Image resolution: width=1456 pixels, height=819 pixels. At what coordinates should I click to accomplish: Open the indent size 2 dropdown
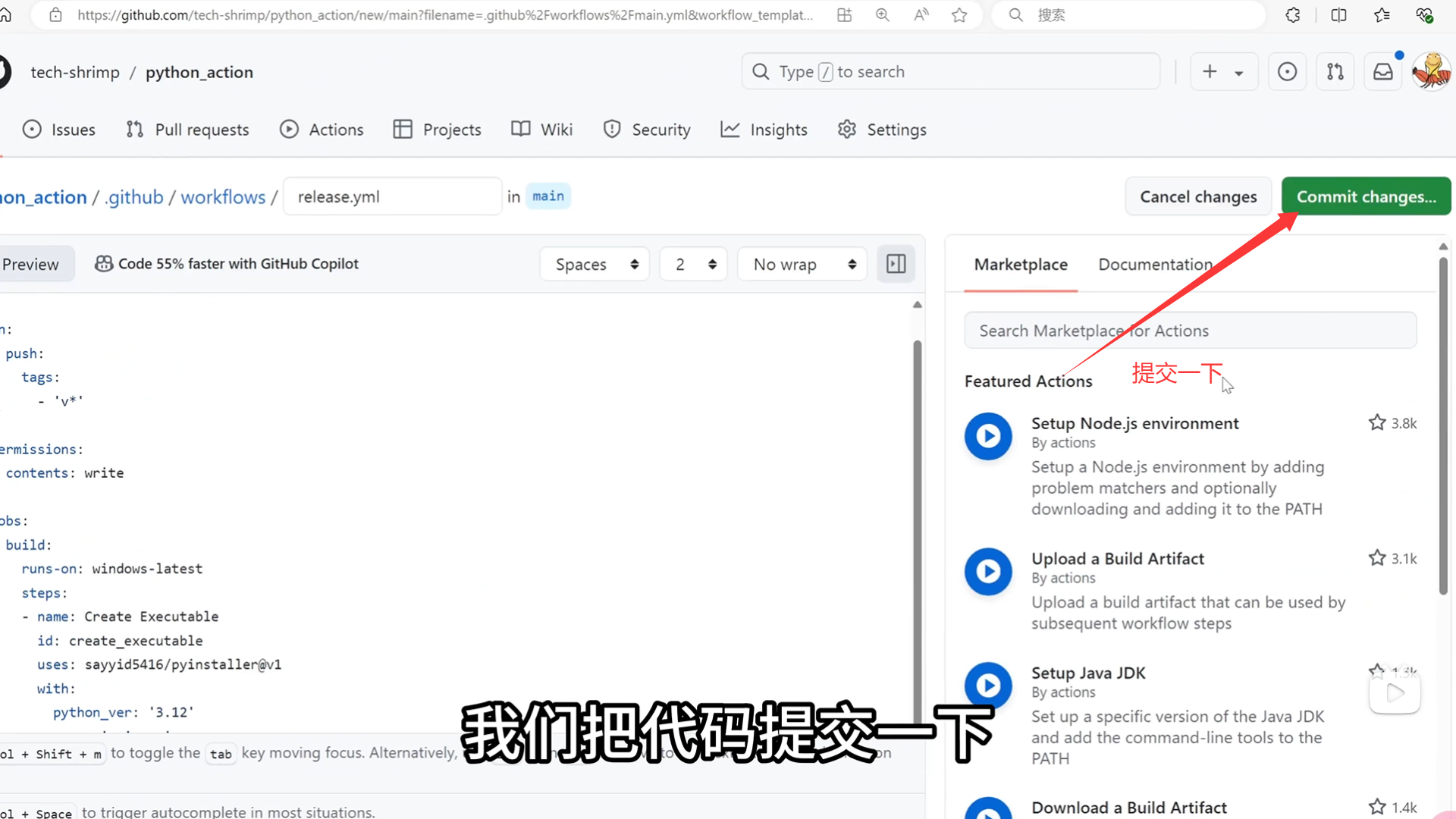[694, 264]
